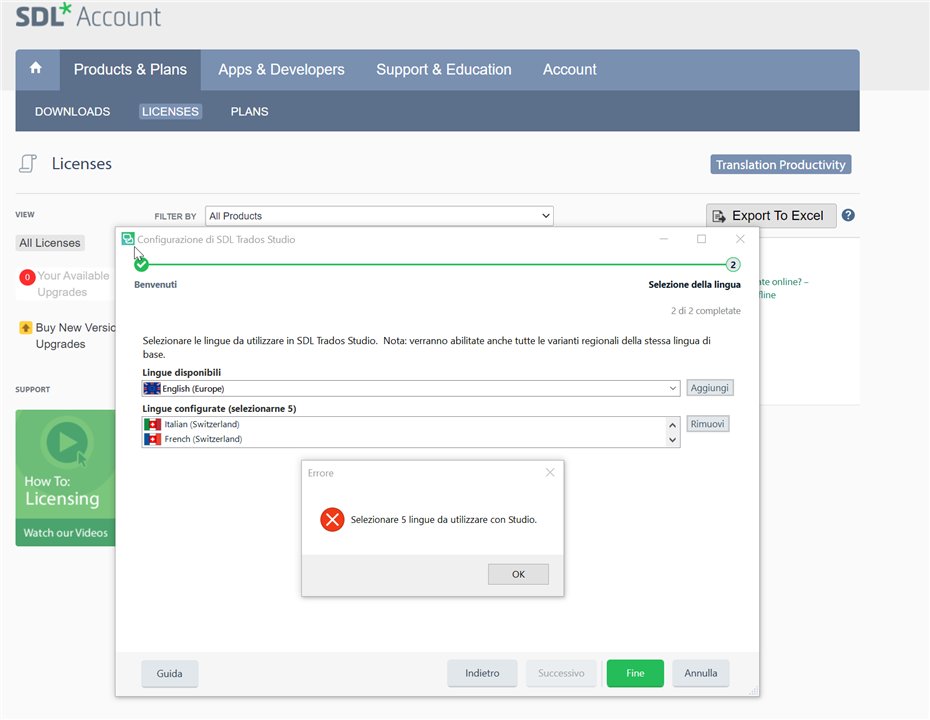Click Export To Excel button
930x720 pixels.
coord(771,216)
